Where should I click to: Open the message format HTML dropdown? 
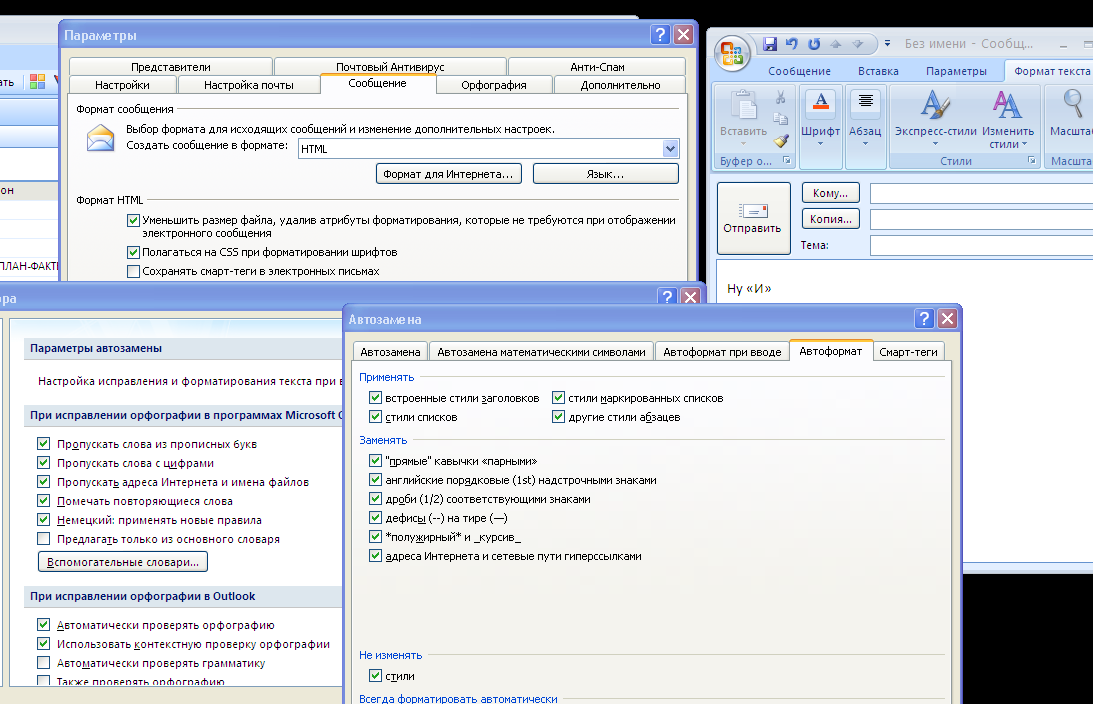click(670, 149)
